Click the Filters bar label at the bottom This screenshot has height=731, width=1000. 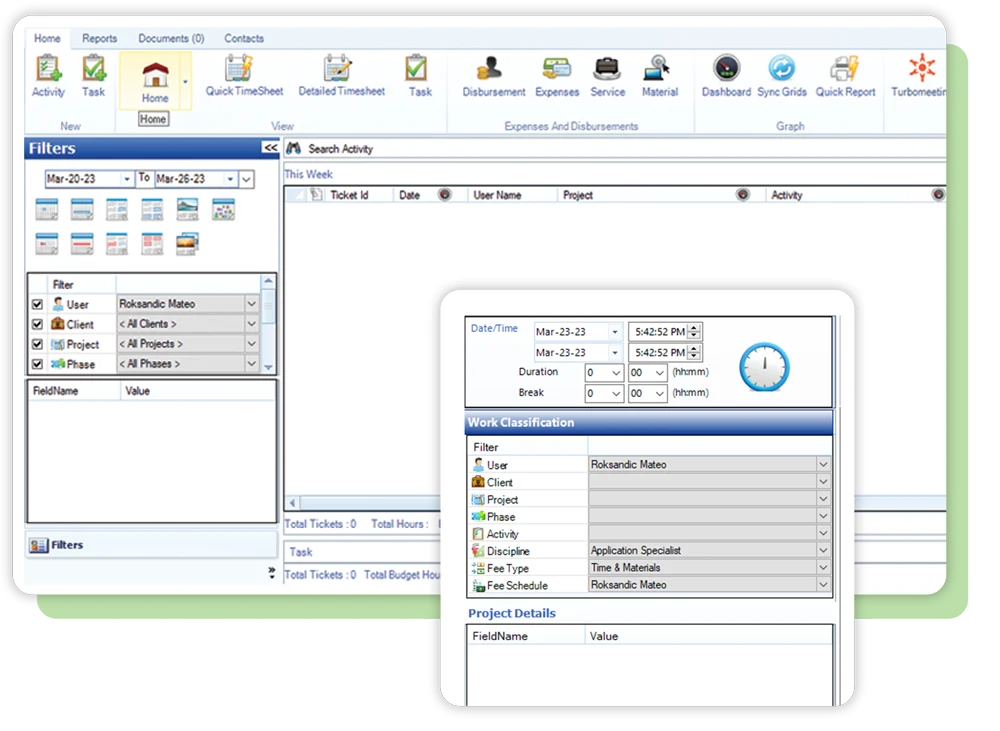point(67,545)
